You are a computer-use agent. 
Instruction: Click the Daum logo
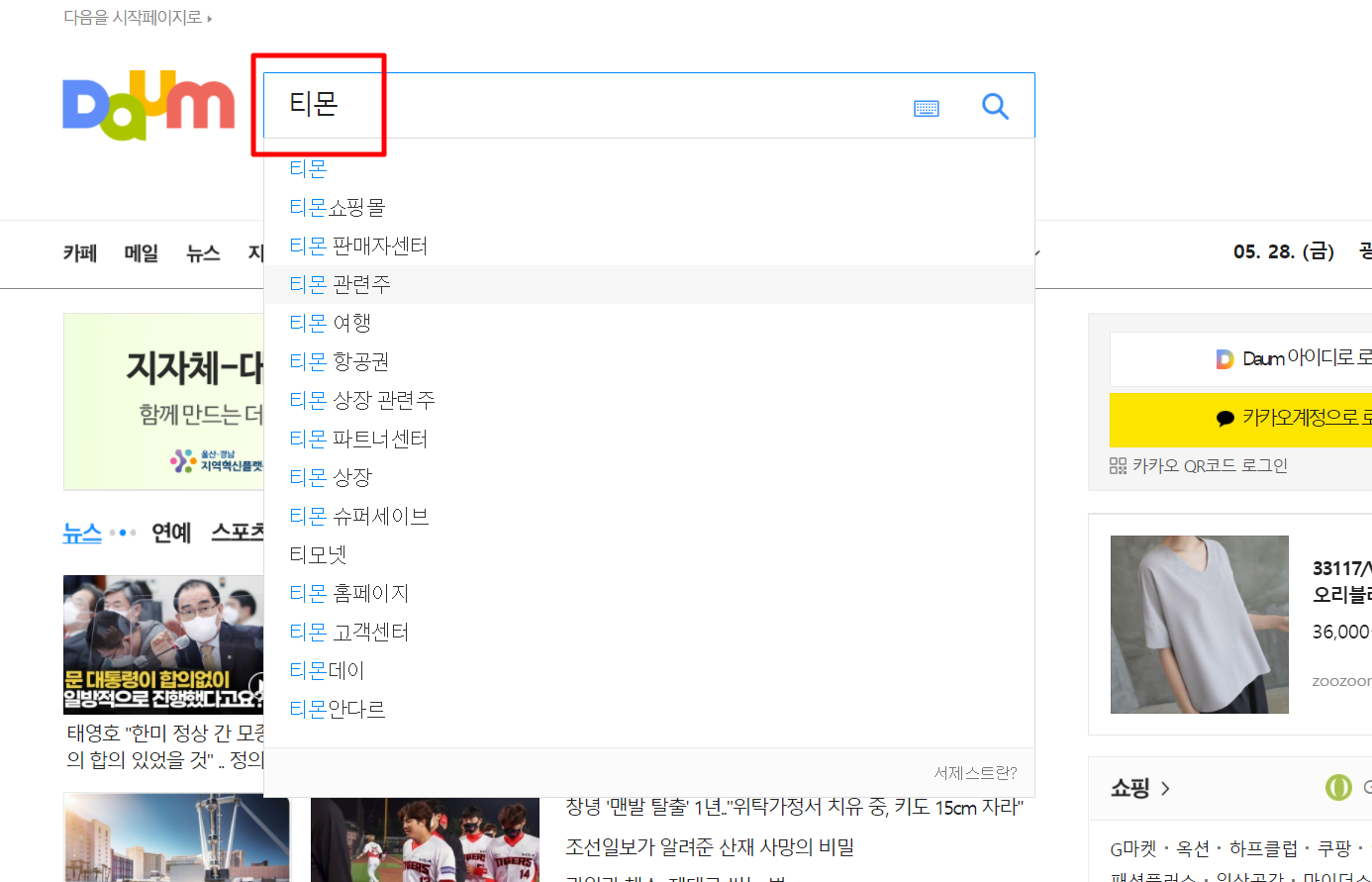[148, 106]
